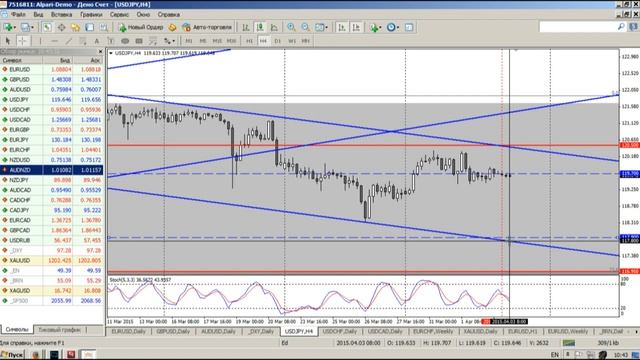Open the Вставка menu
This screenshot has width=640, height=360.
point(61,14)
